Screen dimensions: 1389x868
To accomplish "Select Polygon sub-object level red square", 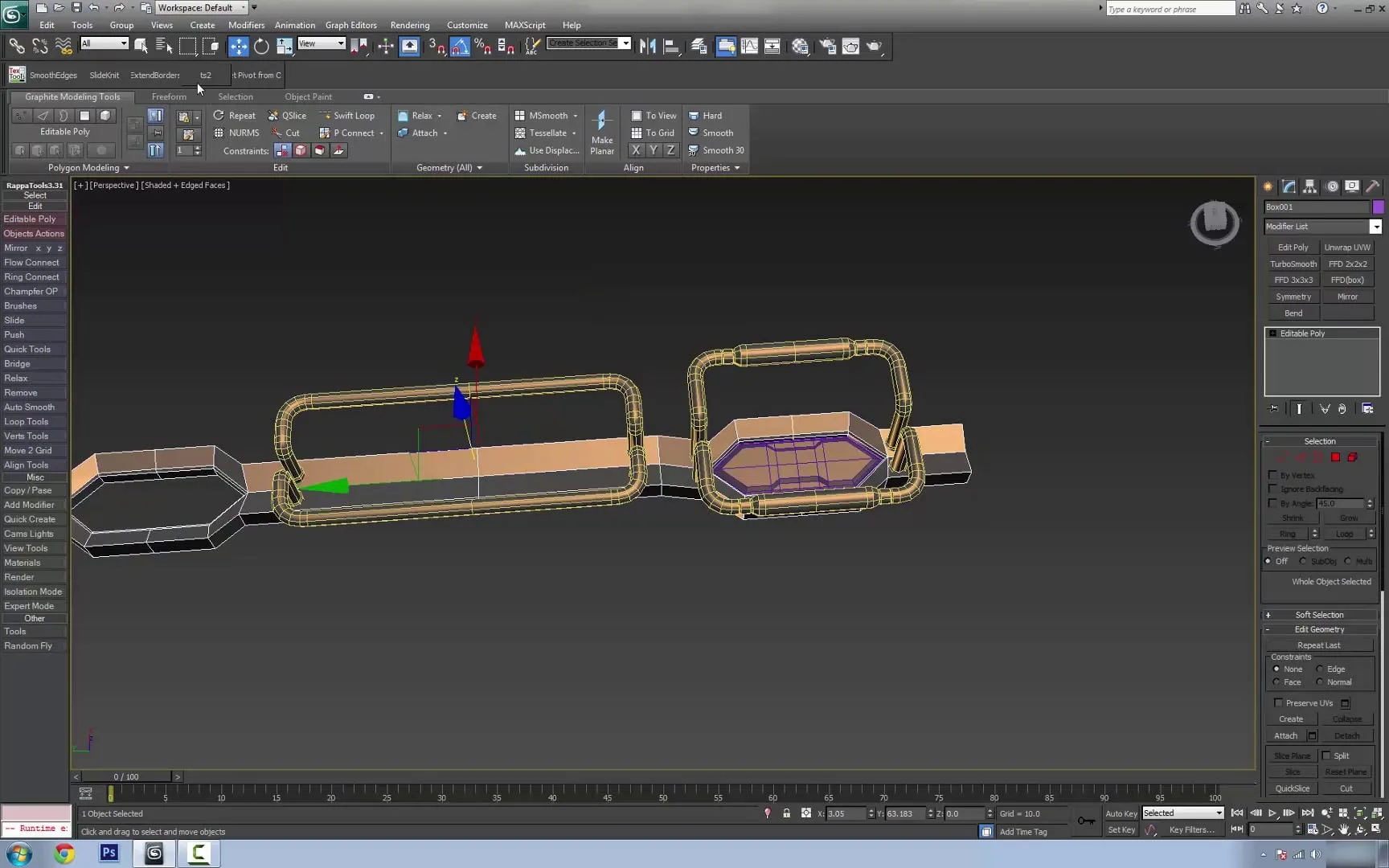I will [1335, 457].
